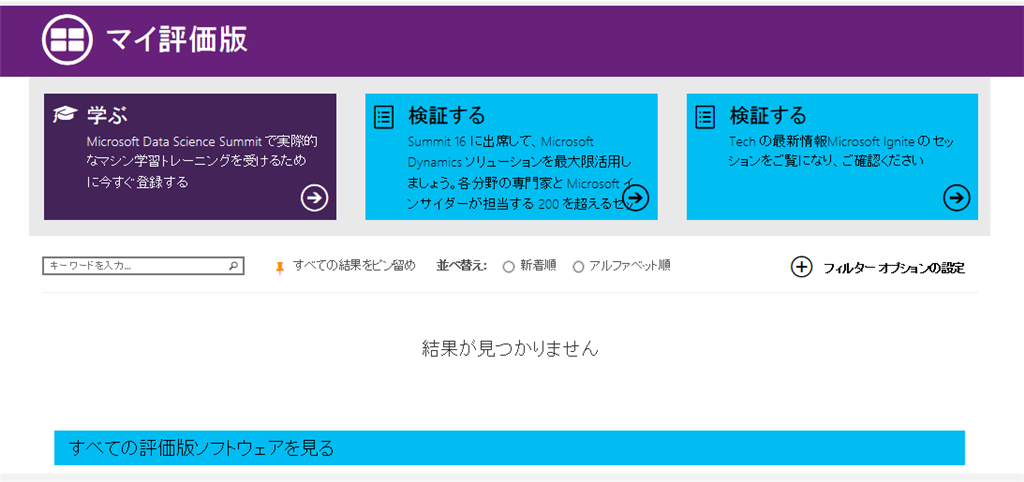Click the search magnifier icon in keyword box
The height and width of the screenshot is (482, 1024).
[x=233, y=266]
